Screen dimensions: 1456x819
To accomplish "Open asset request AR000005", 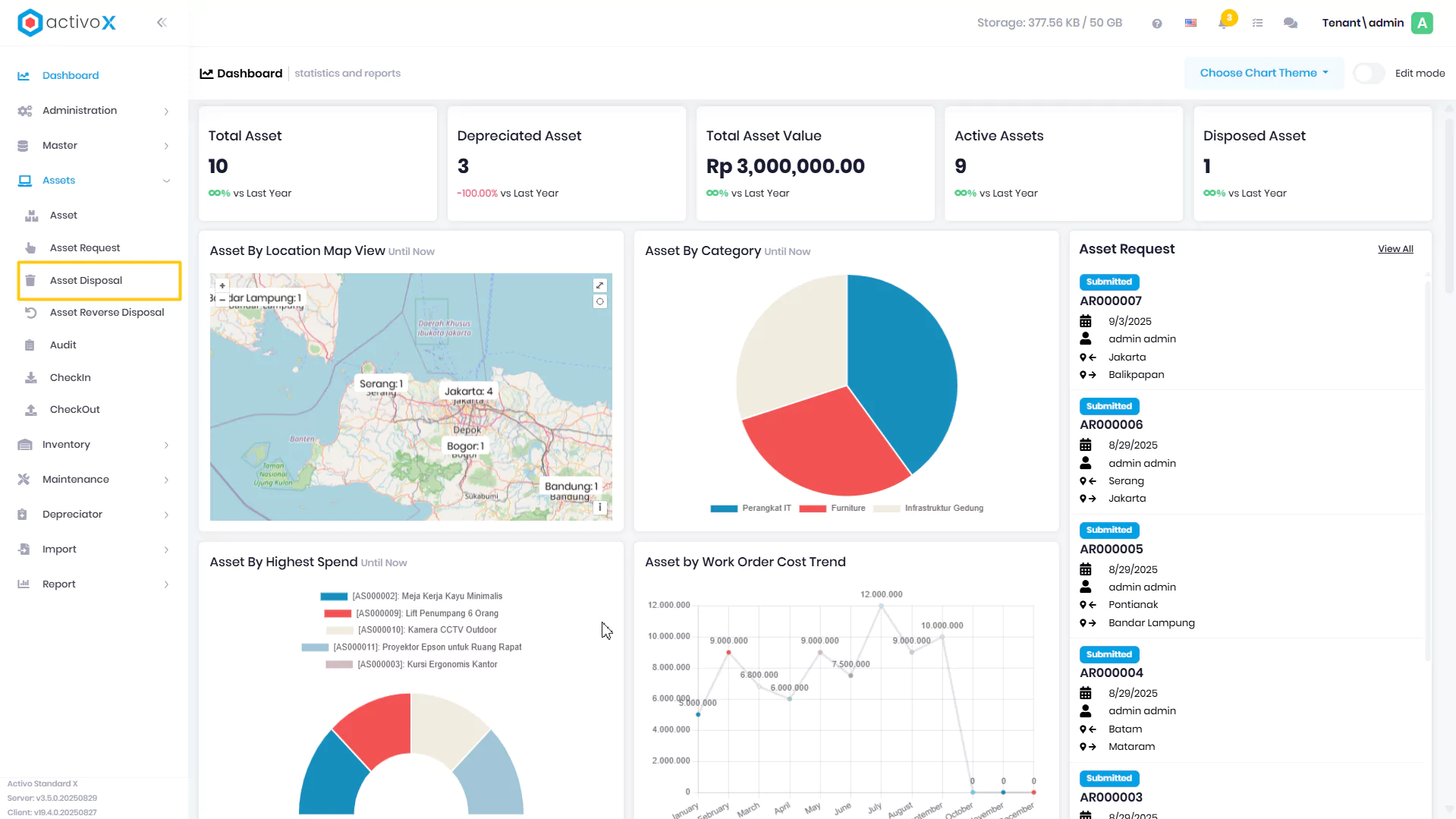I will [x=1111, y=550].
